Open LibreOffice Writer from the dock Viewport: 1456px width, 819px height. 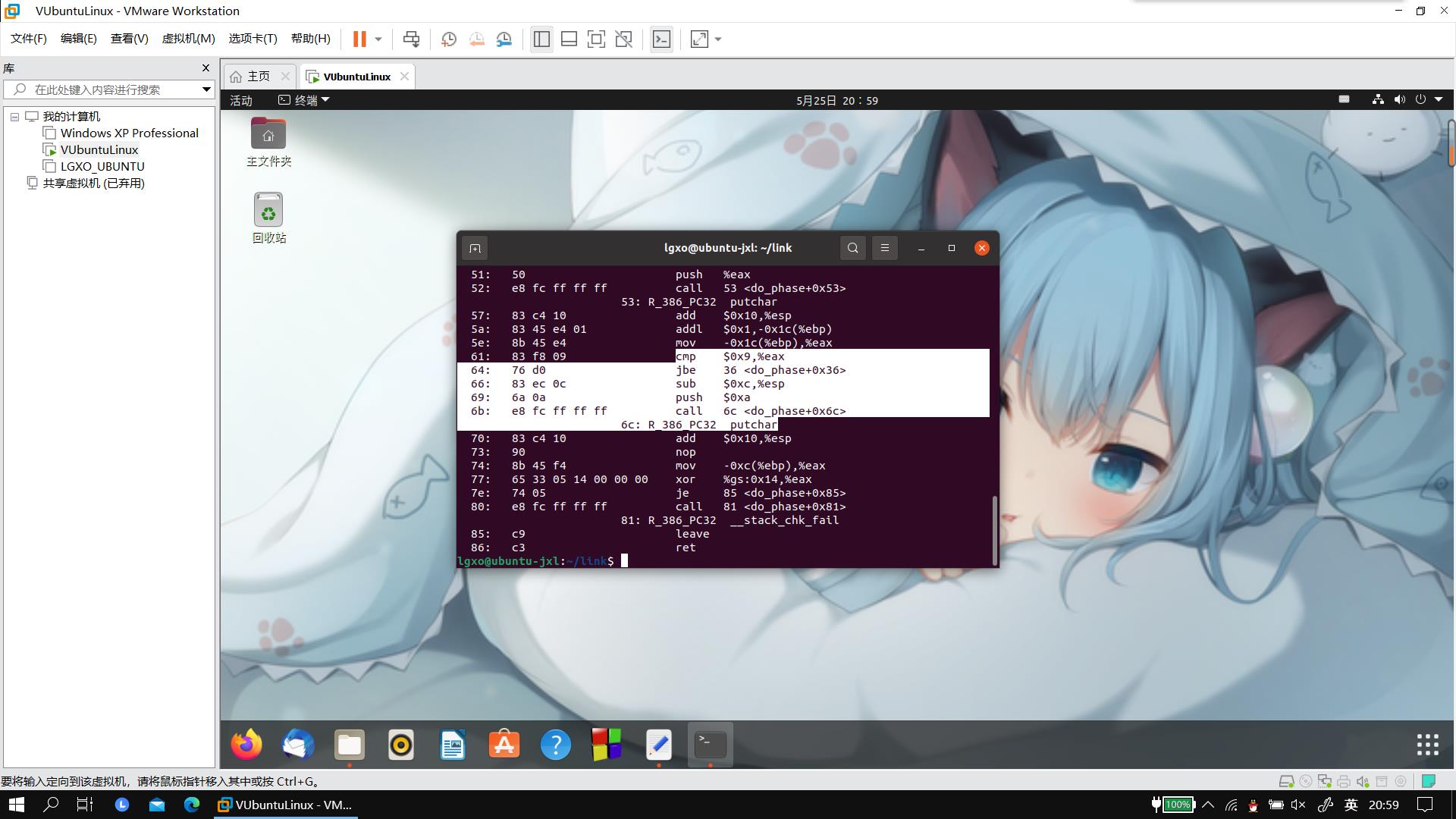coord(453,745)
